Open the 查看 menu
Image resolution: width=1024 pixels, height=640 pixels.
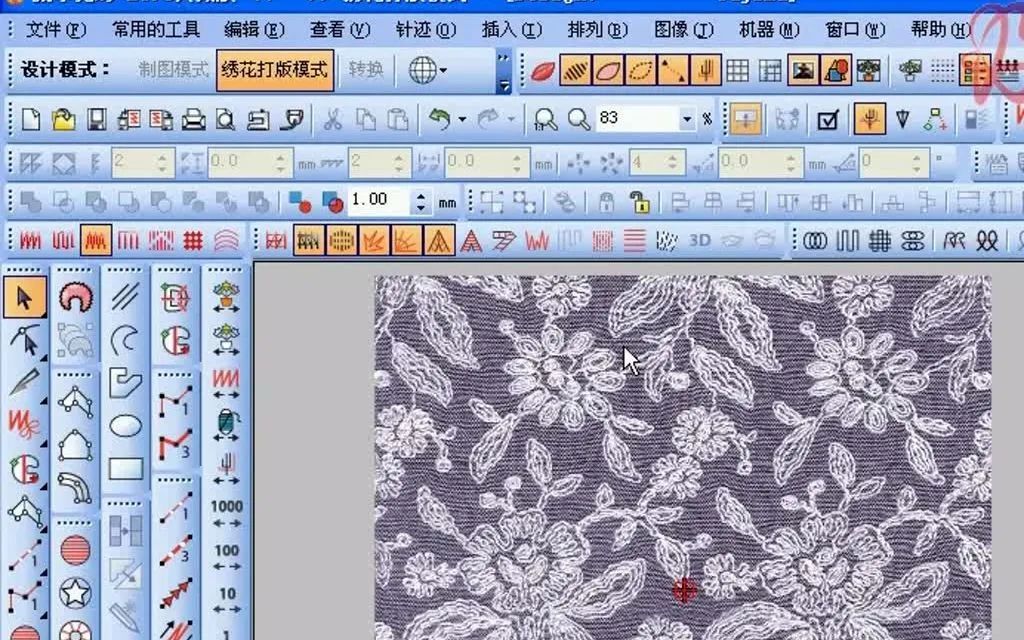click(x=340, y=29)
